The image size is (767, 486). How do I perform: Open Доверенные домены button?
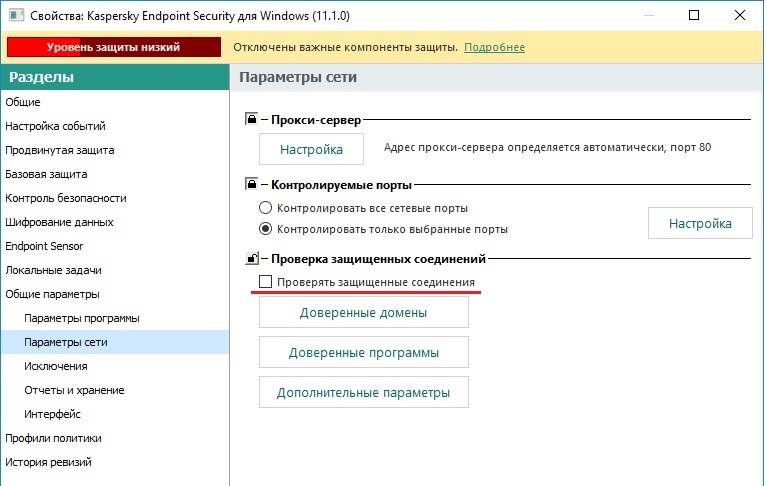point(363,313)
